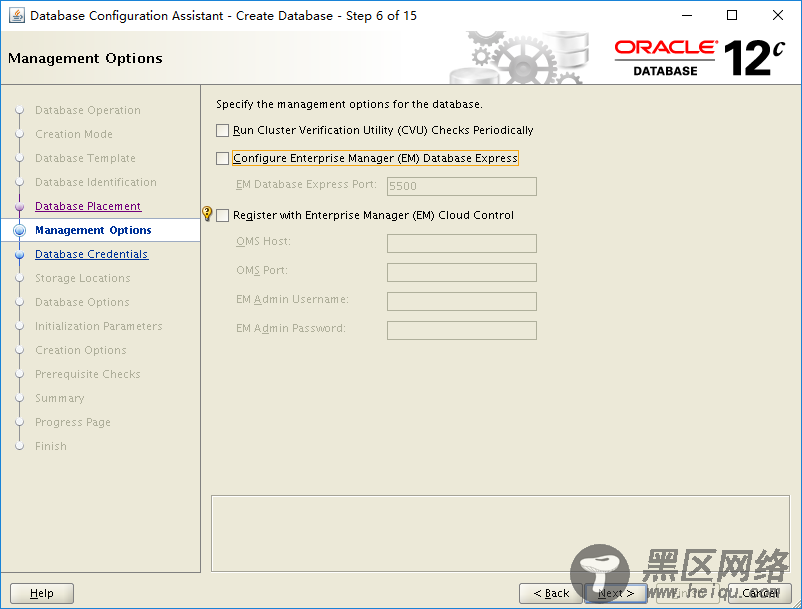Screen dimensions: 802x609
Task: Go to the Database Credentials step
Action: point(92,254)
